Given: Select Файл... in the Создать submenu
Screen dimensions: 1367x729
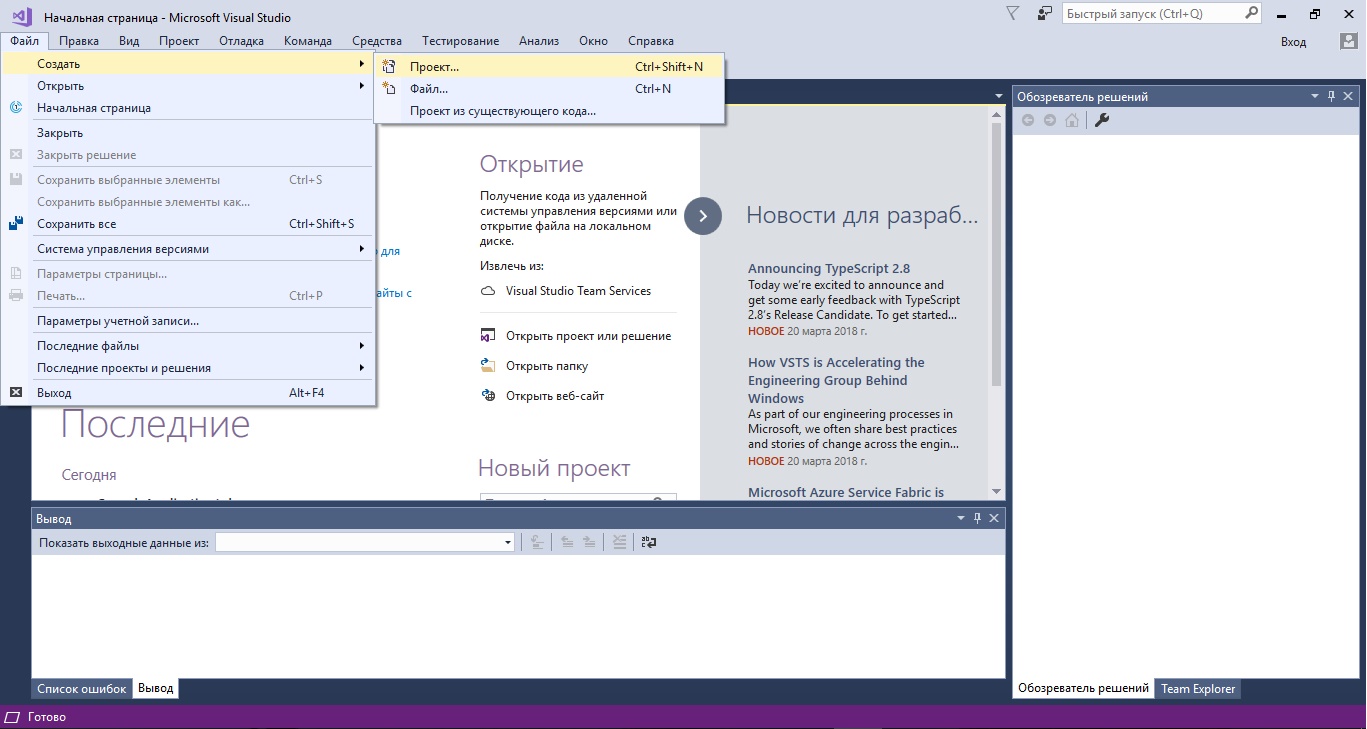Looking at the screenshot, I should tap(549, 89).
